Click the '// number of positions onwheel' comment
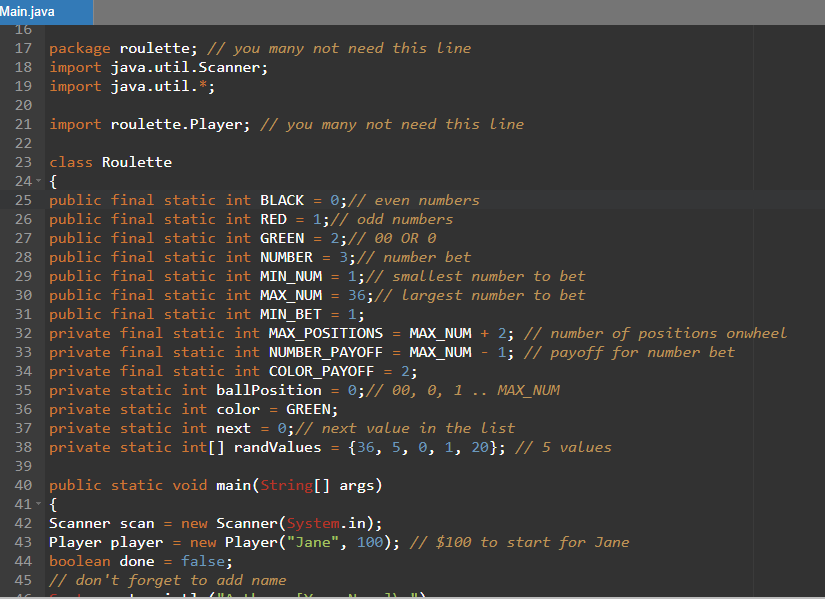825x599 pixels. point(656,333)
